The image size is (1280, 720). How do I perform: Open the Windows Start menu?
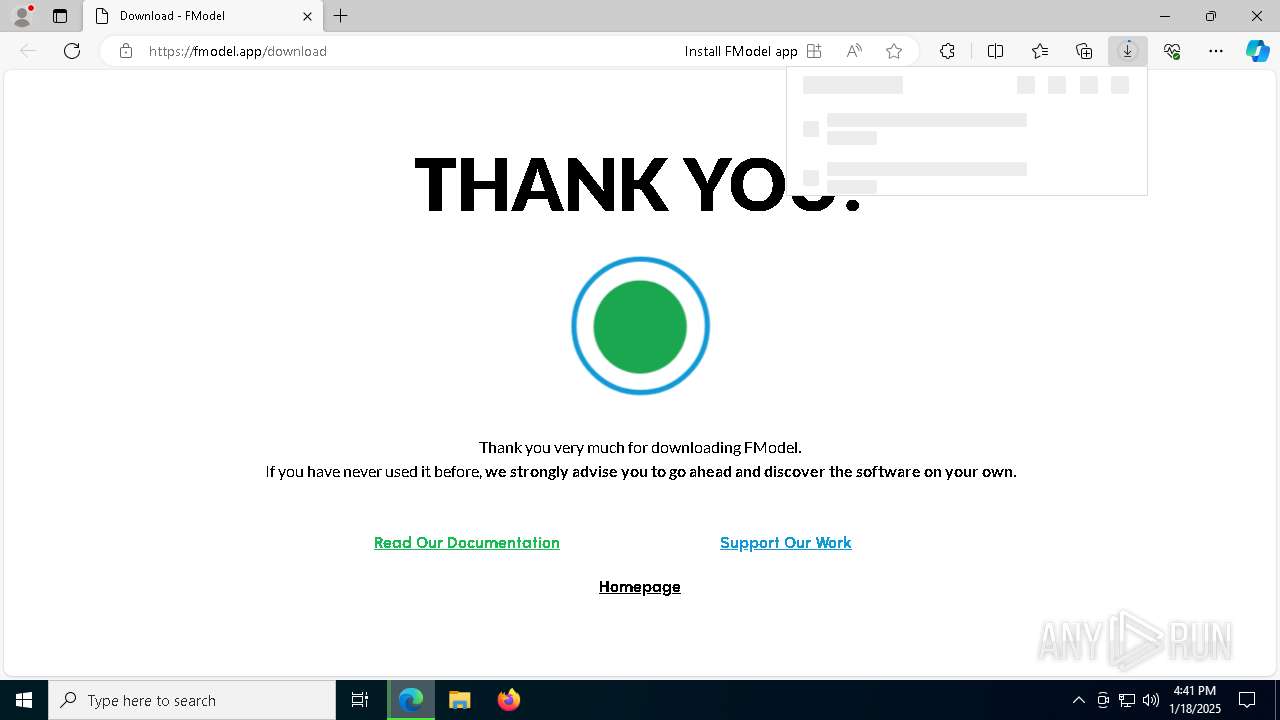[x=24, y=700]
